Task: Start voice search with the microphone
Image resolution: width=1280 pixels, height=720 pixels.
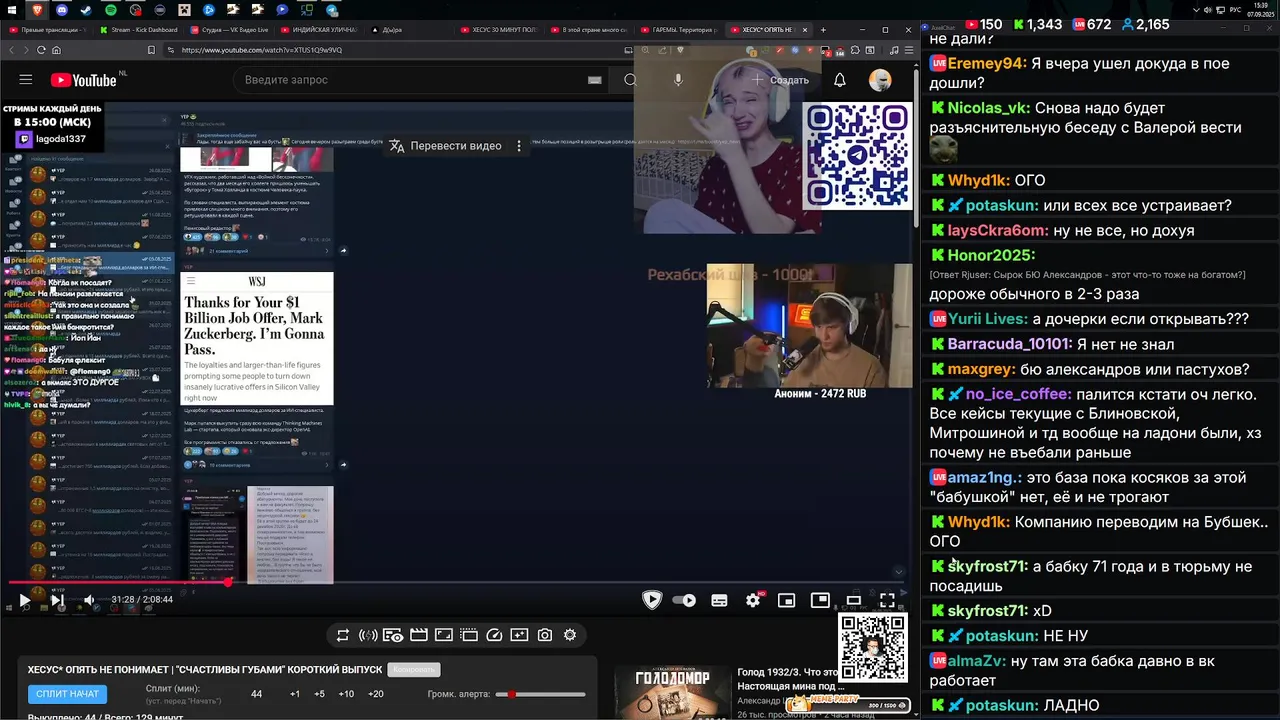Action: pos(679,80)
